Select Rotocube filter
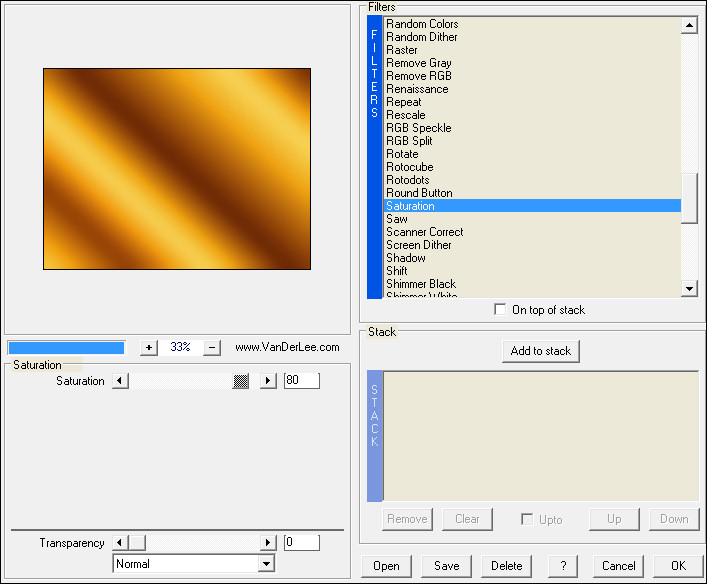The height and width of the screenshot is (584, 707). coord(533,167)
